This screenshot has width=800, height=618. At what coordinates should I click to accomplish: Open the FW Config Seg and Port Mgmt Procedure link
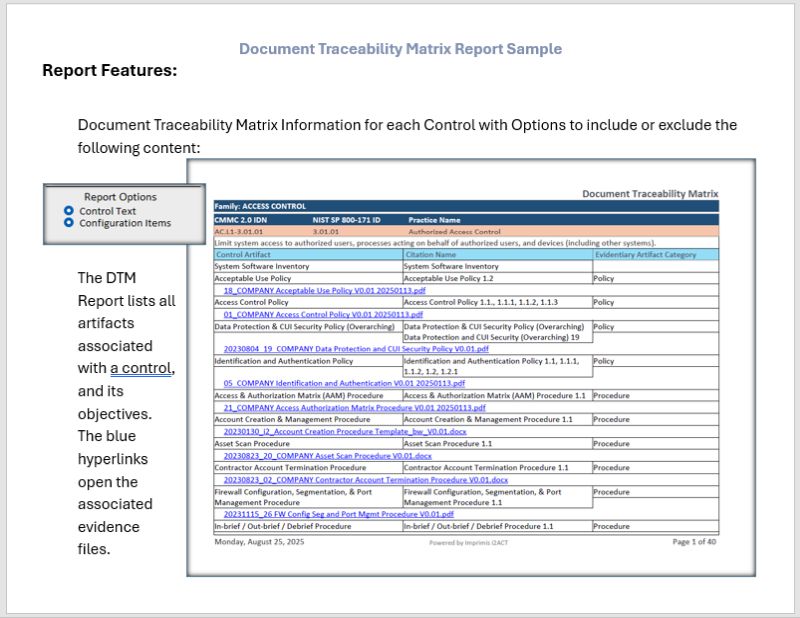click(339, 514)
